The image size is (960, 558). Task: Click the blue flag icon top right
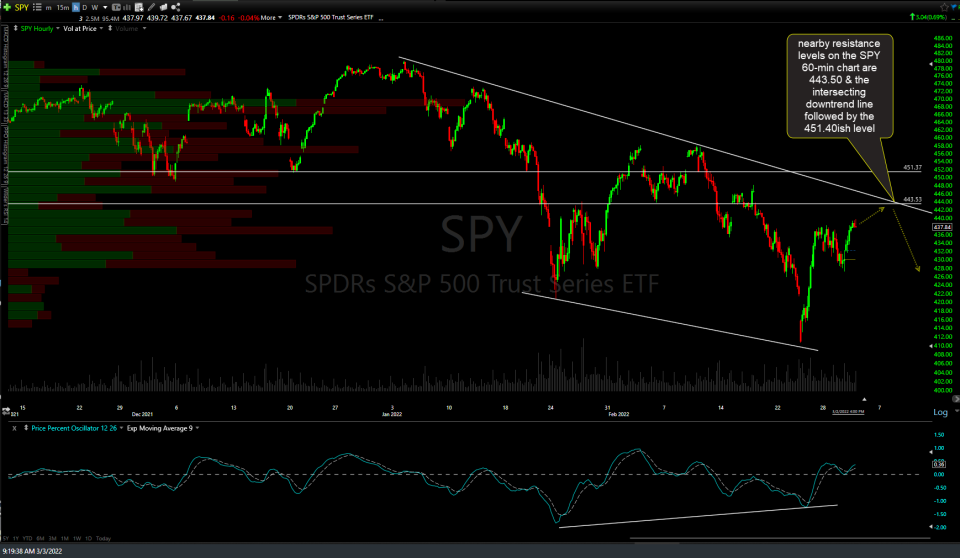click(x=955, y=7)
